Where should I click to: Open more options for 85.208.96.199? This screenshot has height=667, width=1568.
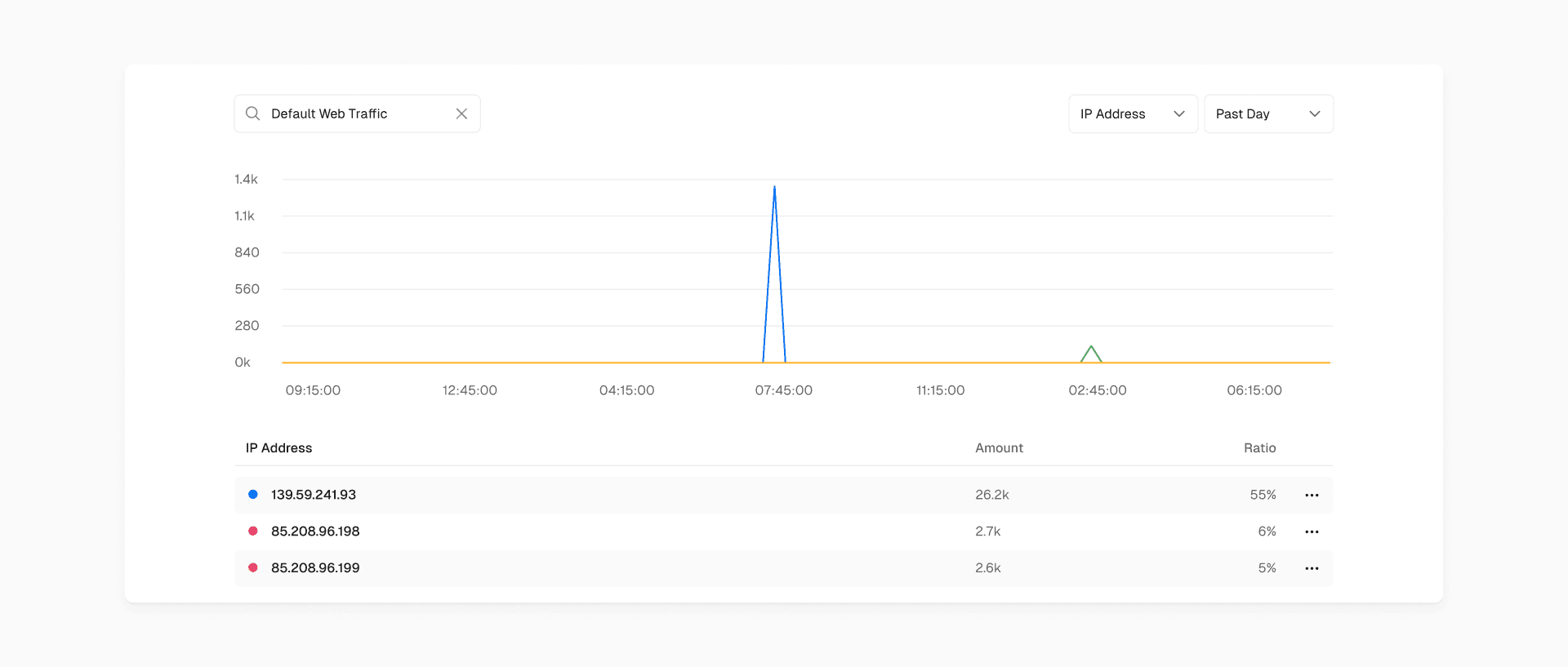(x=1312, y=568)
